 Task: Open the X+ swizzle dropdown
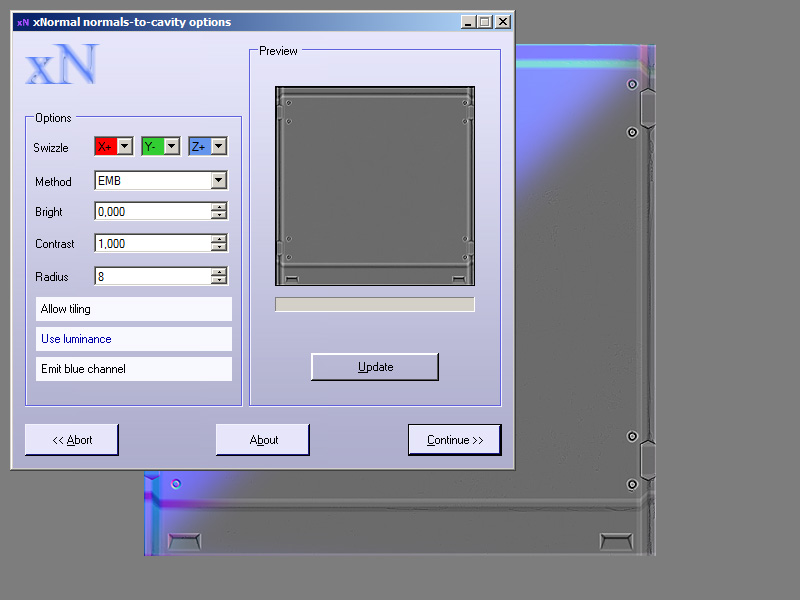(x=125, y=146)
